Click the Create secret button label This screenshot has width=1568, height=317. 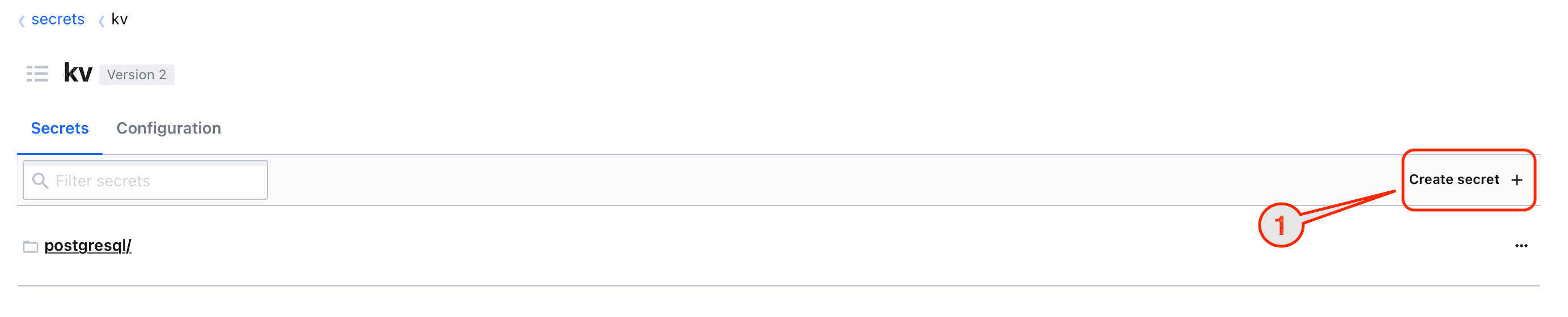point(1453,180)
